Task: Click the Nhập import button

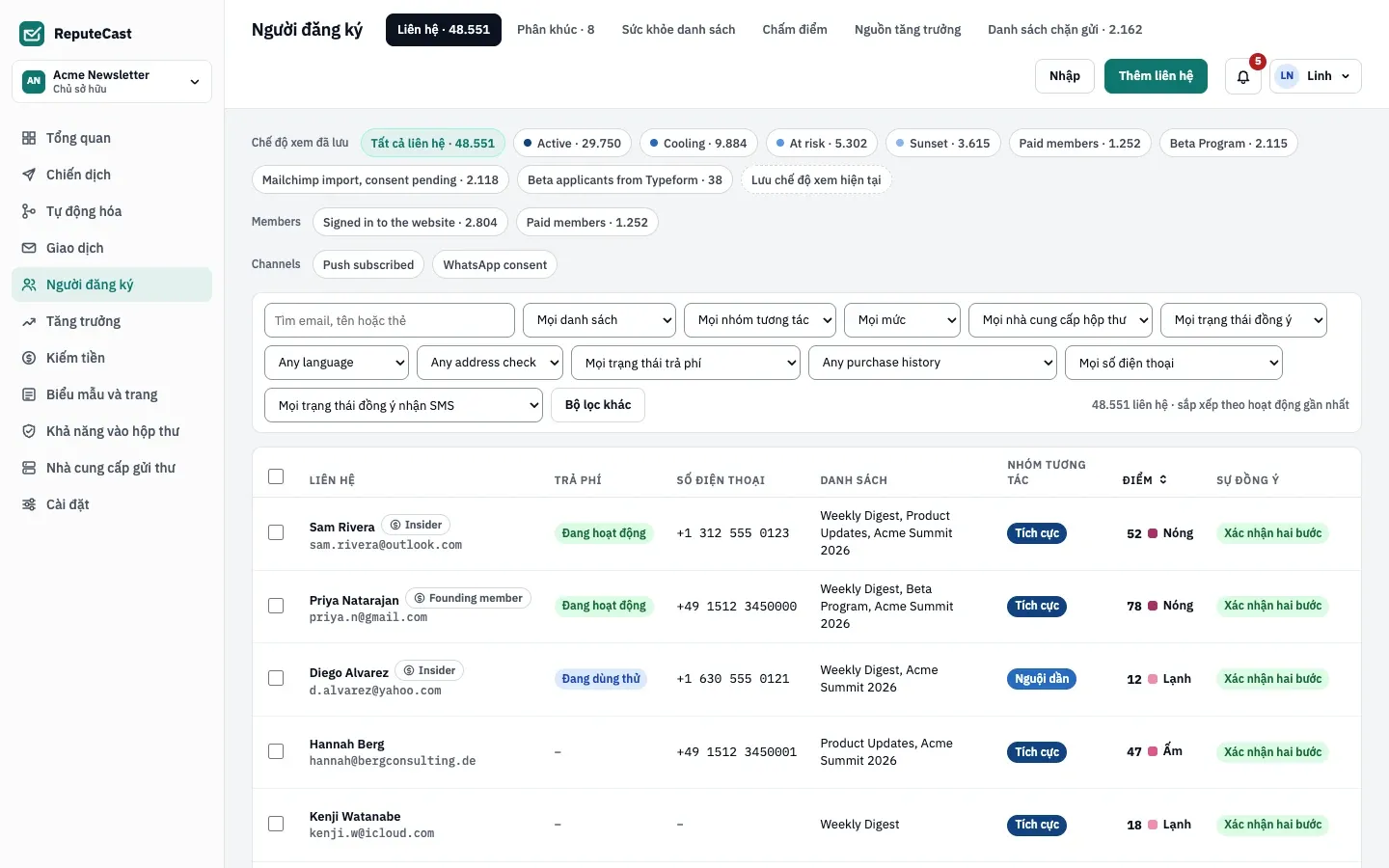Action: [1065, 76]
